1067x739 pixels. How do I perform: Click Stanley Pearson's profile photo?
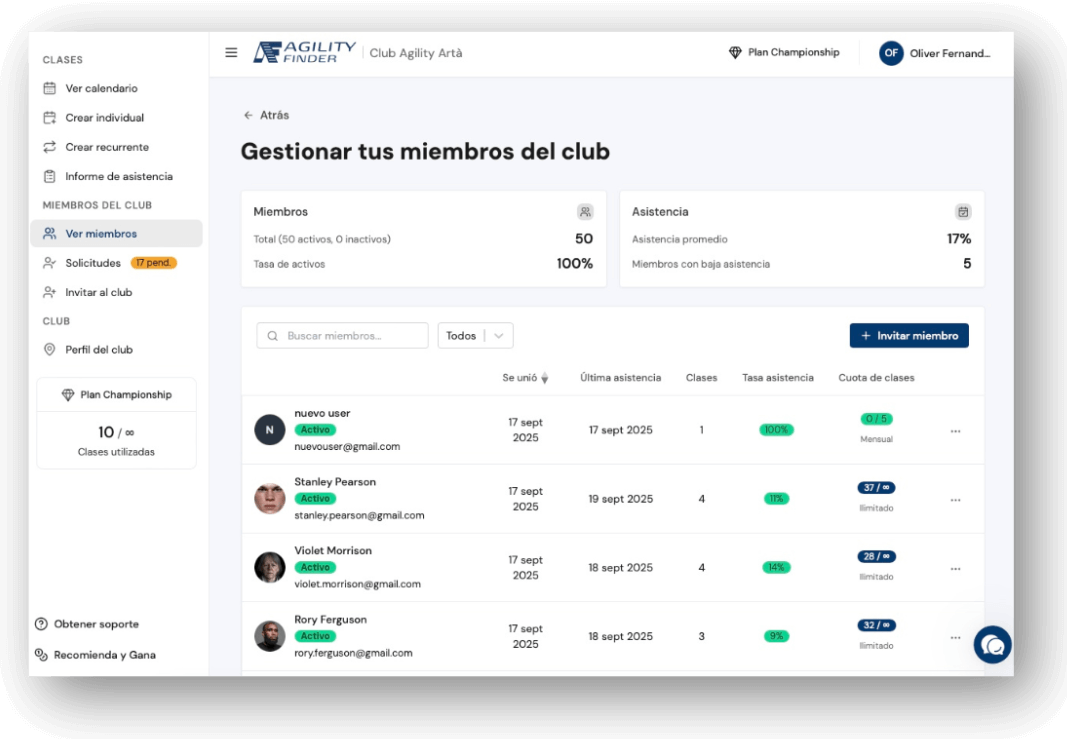[x=269, y=499]
